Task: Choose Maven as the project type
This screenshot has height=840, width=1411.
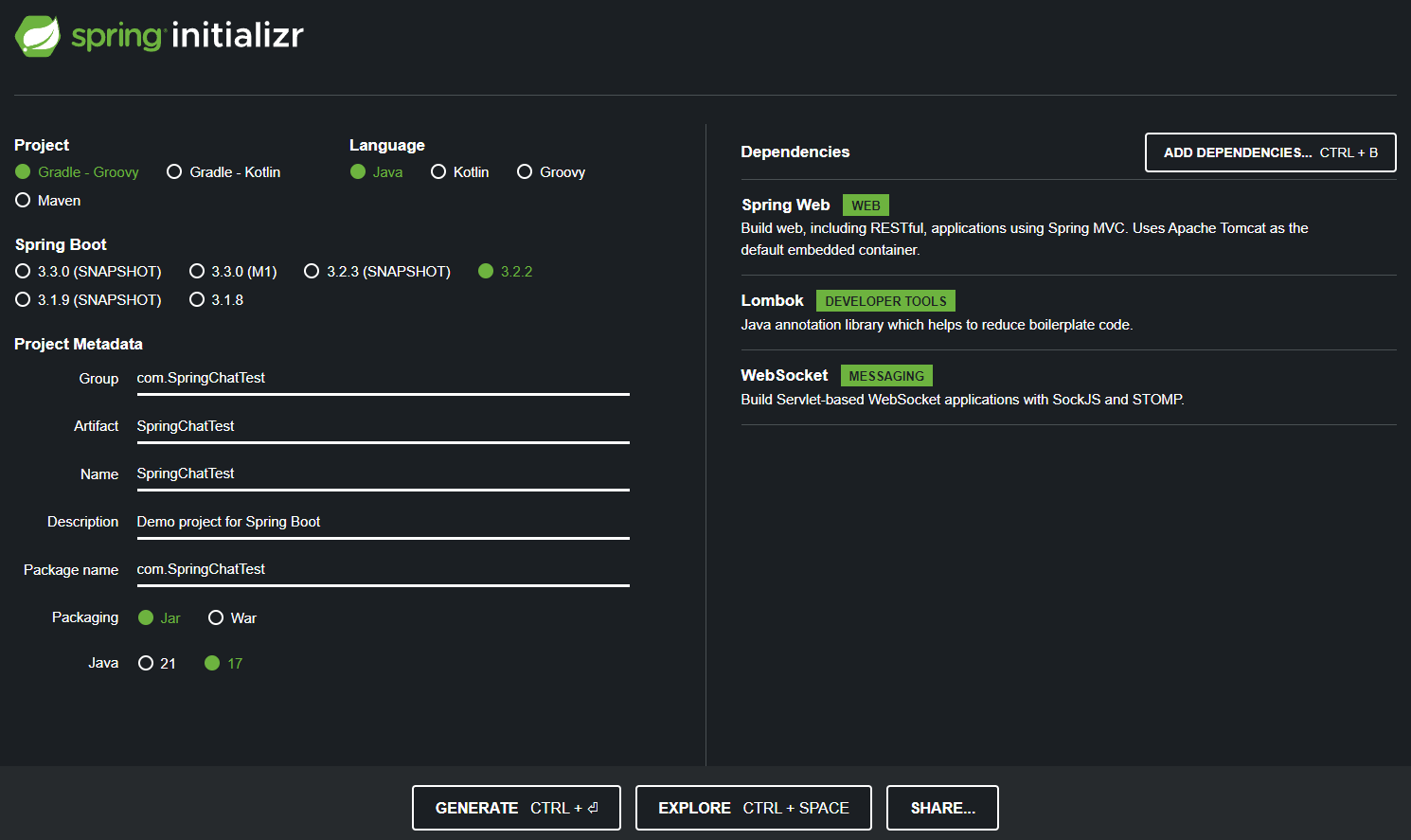Action: 48,201
